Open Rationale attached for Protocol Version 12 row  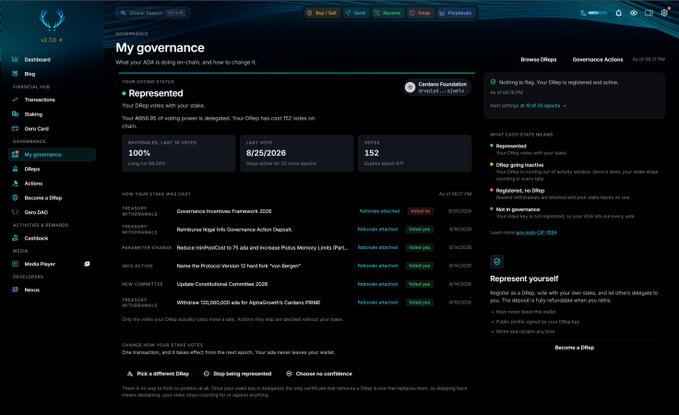point(378,266)
